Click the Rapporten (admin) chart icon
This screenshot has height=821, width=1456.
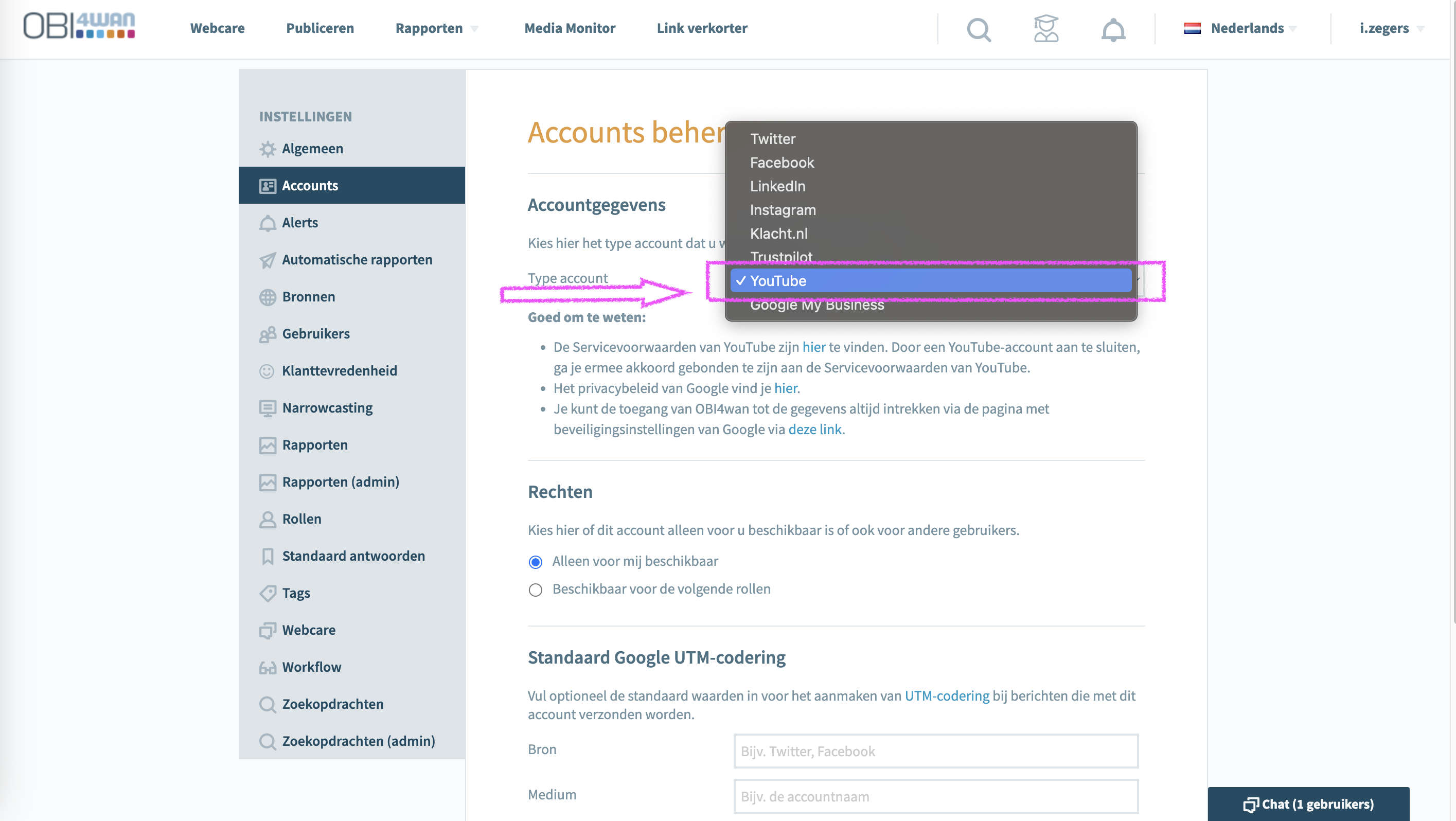pyautogui.click(x=268, y=482)
